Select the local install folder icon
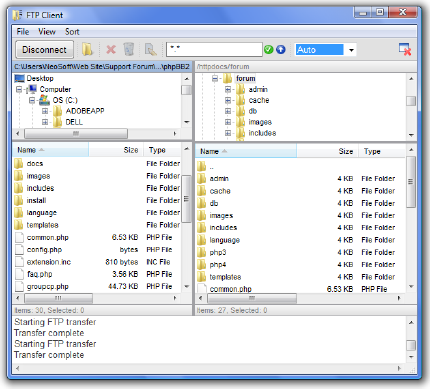The image size is (430, 389). (19, 200)
